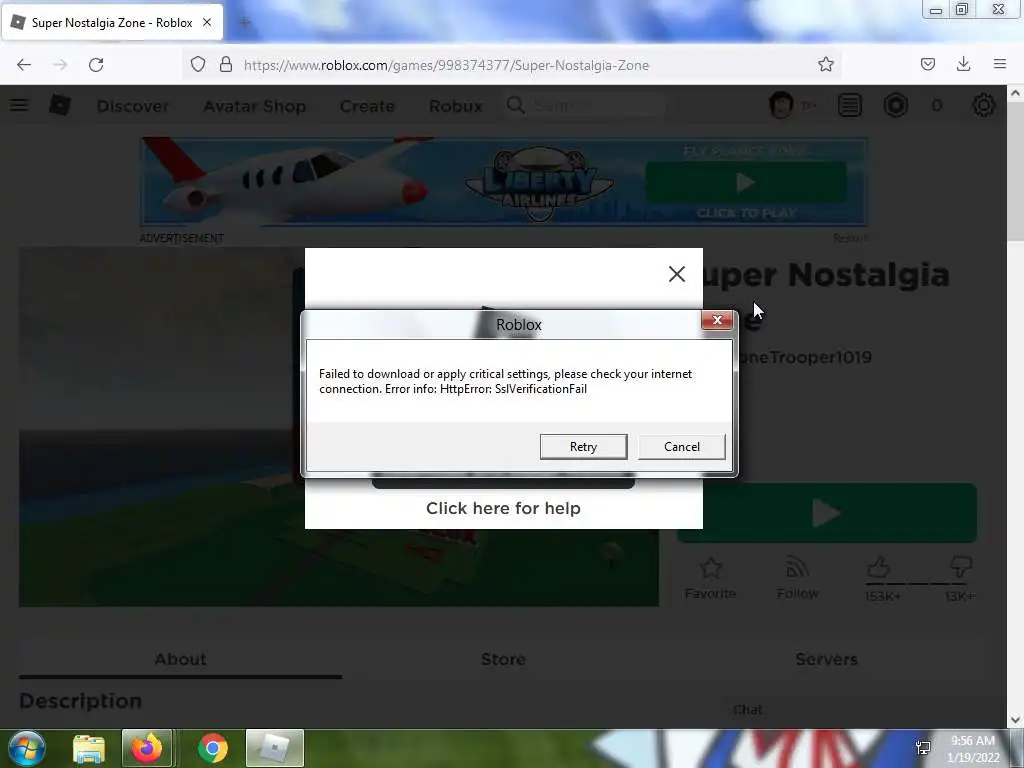
Task: Open the Avatar Shop menu item
Action: (x=254, y=106)
